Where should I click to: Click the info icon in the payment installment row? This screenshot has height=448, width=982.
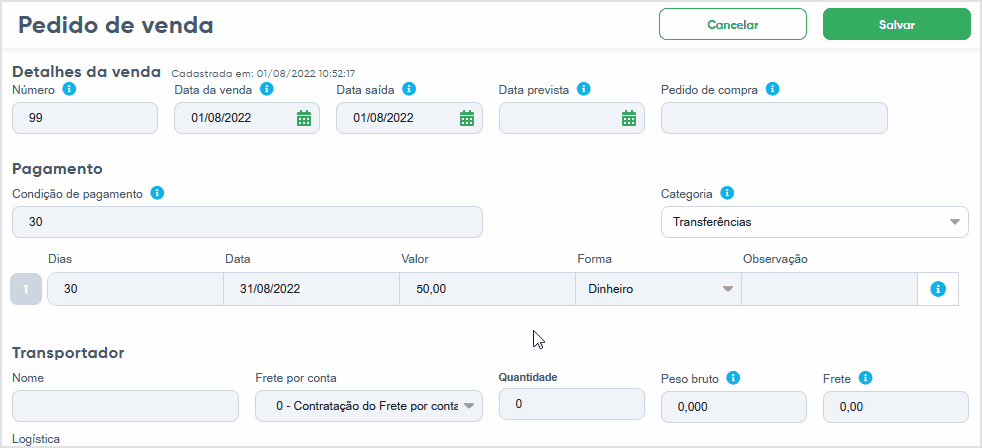click(x=938, y=289)
